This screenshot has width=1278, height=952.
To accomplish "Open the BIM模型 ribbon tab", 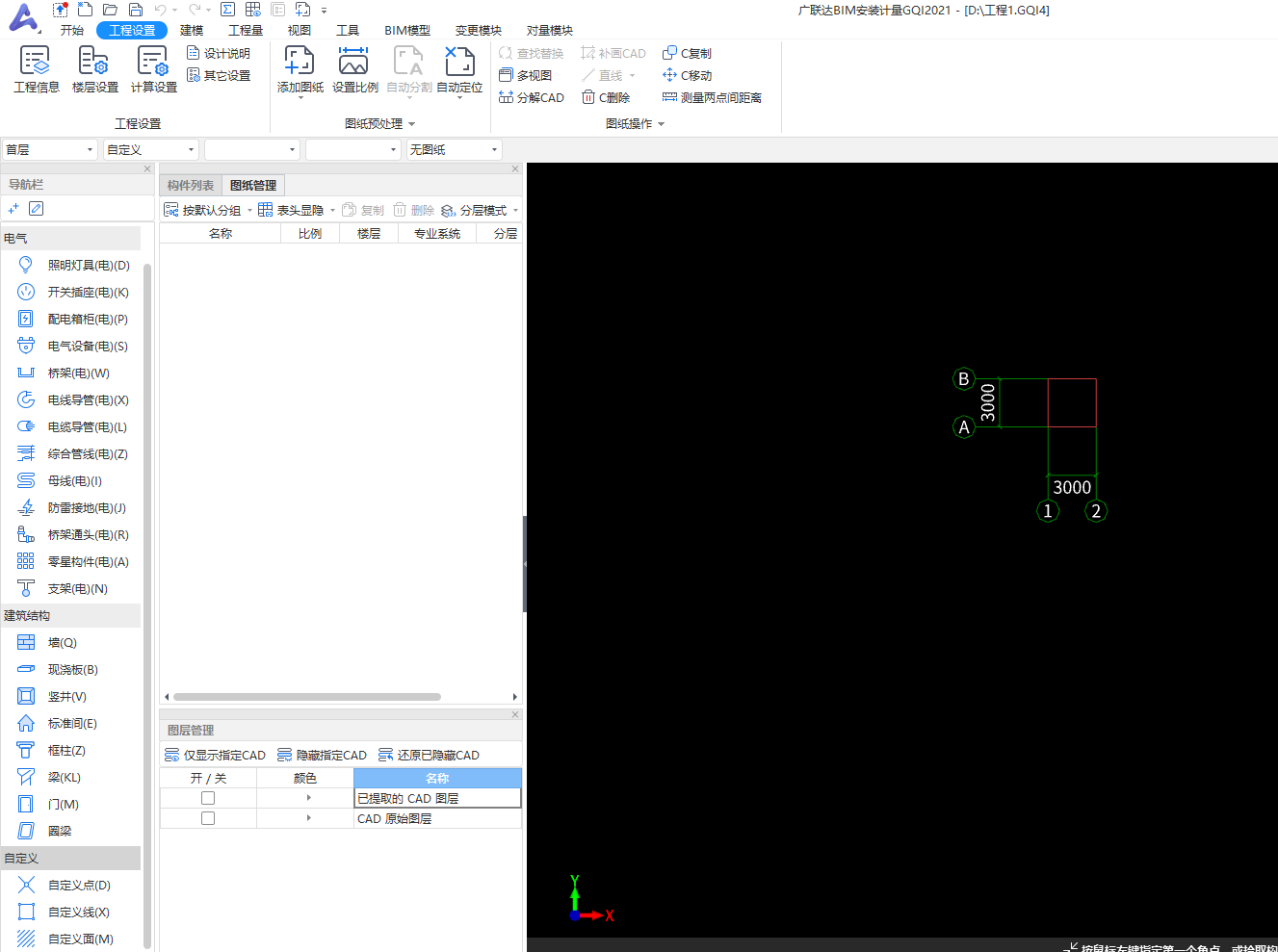I will (407, 30).
